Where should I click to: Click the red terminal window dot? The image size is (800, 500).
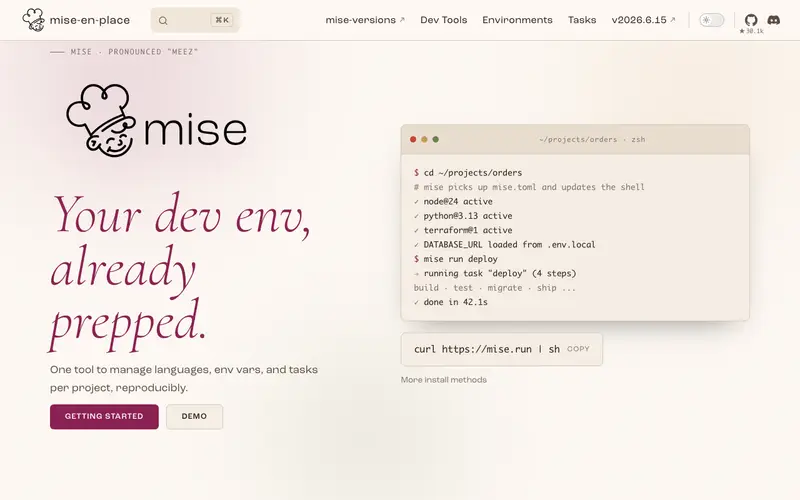tap(413, 139)
